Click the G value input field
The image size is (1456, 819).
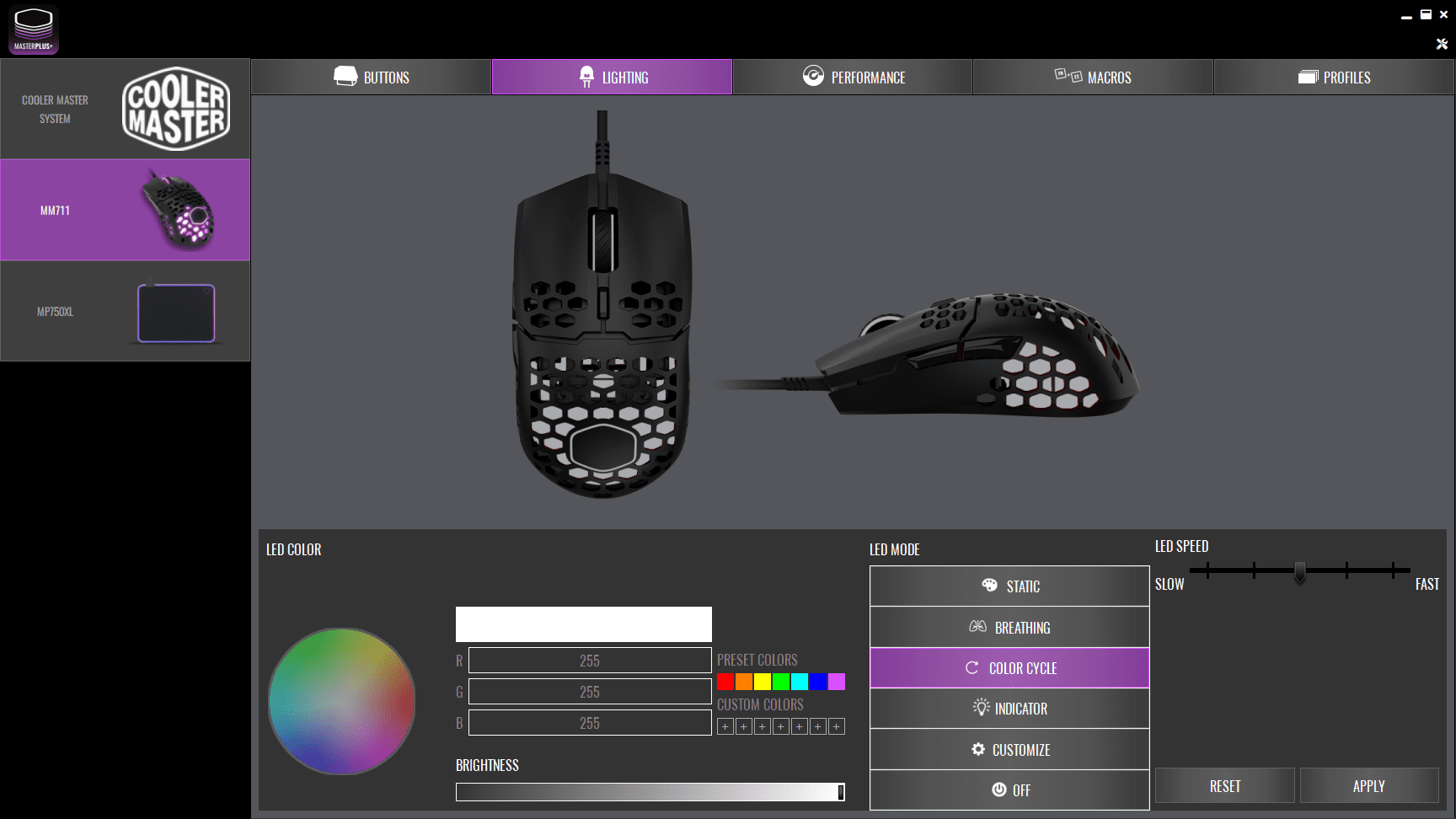point(590,692)
